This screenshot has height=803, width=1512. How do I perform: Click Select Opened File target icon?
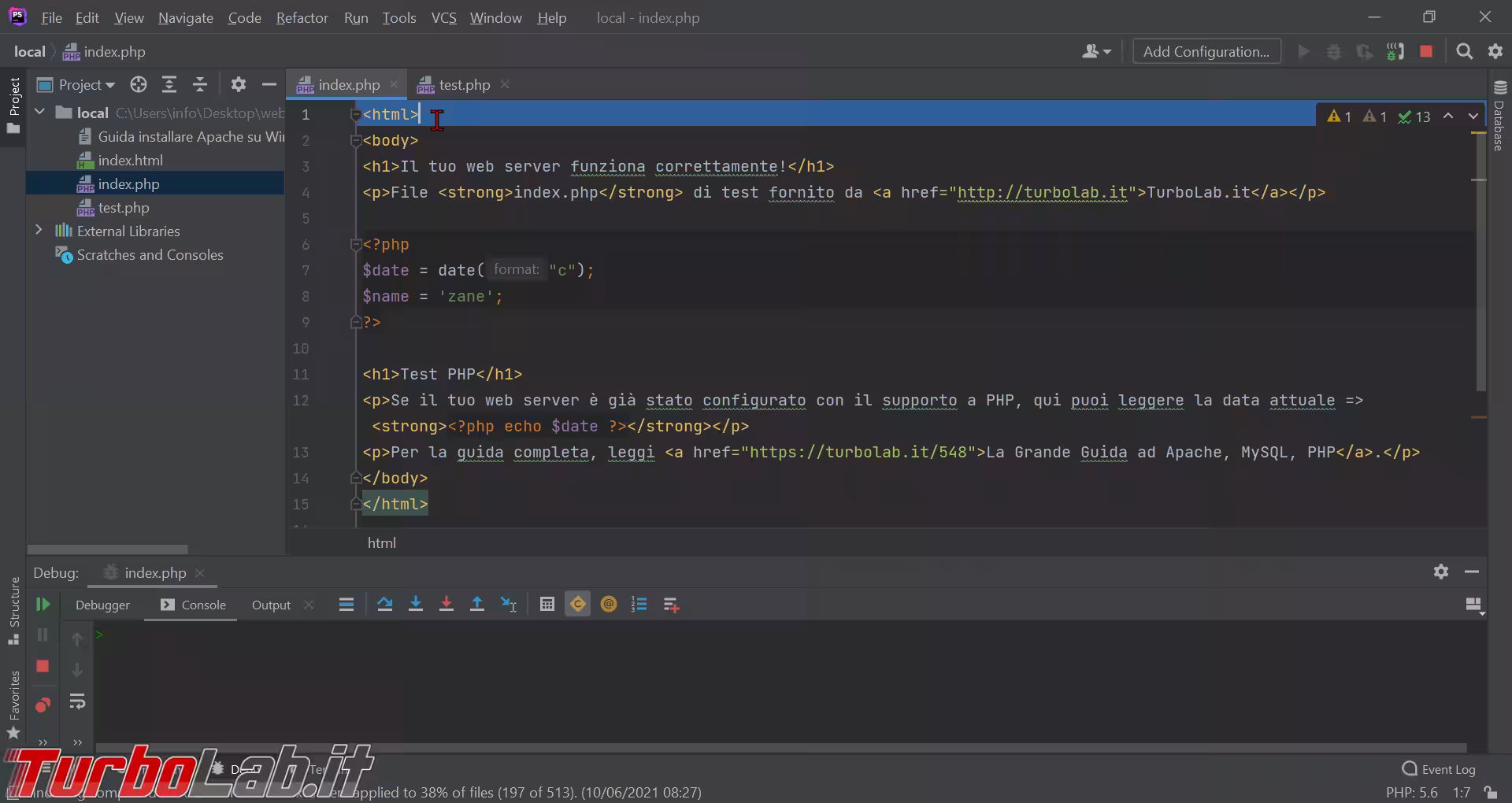[x=139, y=85]
